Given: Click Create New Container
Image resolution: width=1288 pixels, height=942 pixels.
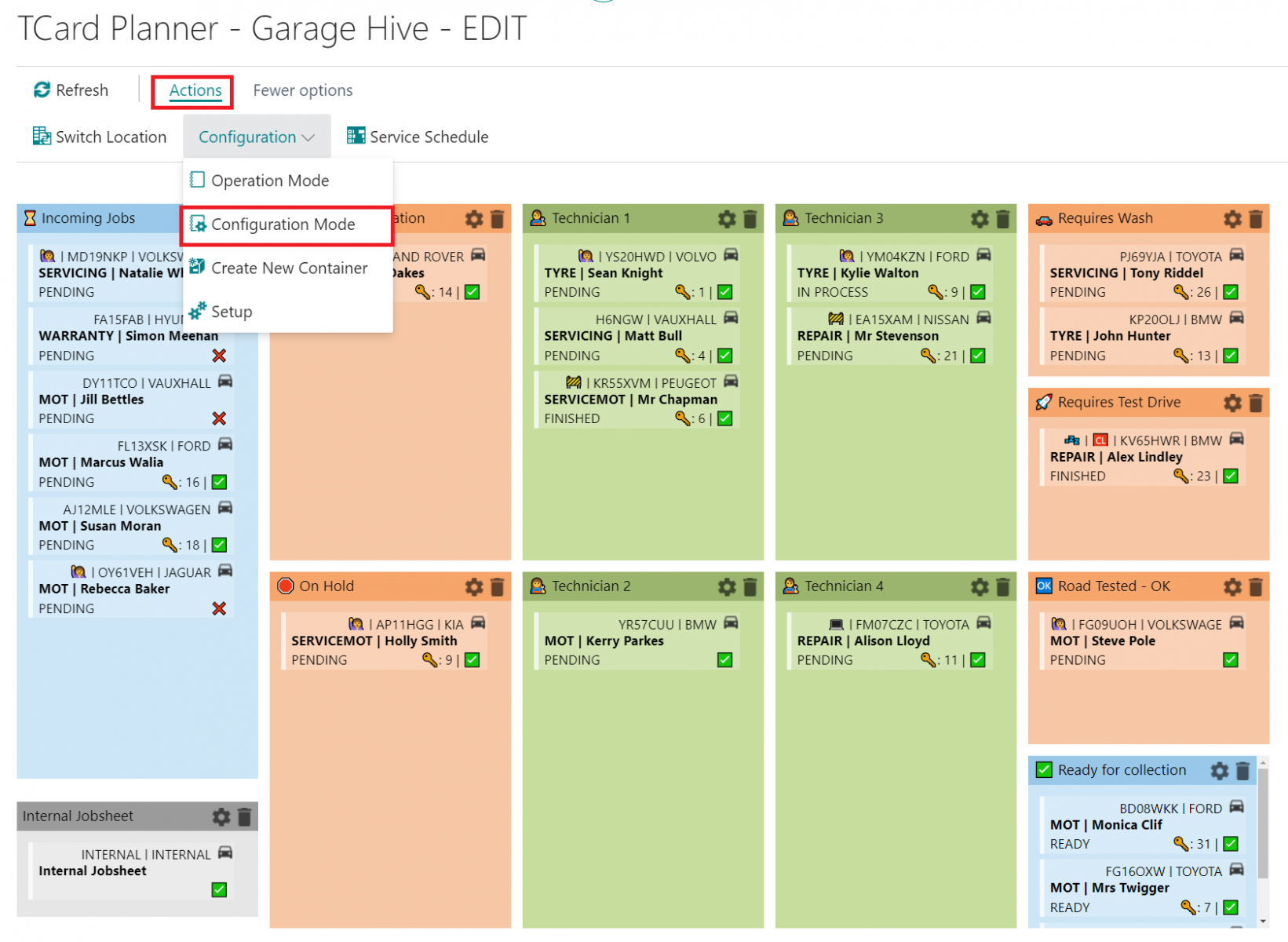Looking at the screenshot, I should point(289,268).
